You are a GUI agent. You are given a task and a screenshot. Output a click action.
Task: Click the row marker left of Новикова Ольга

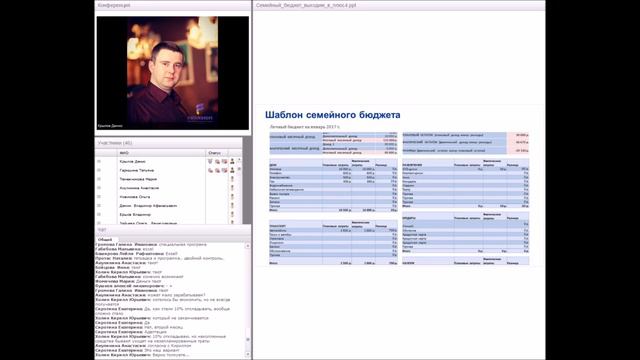coord(99,197)
